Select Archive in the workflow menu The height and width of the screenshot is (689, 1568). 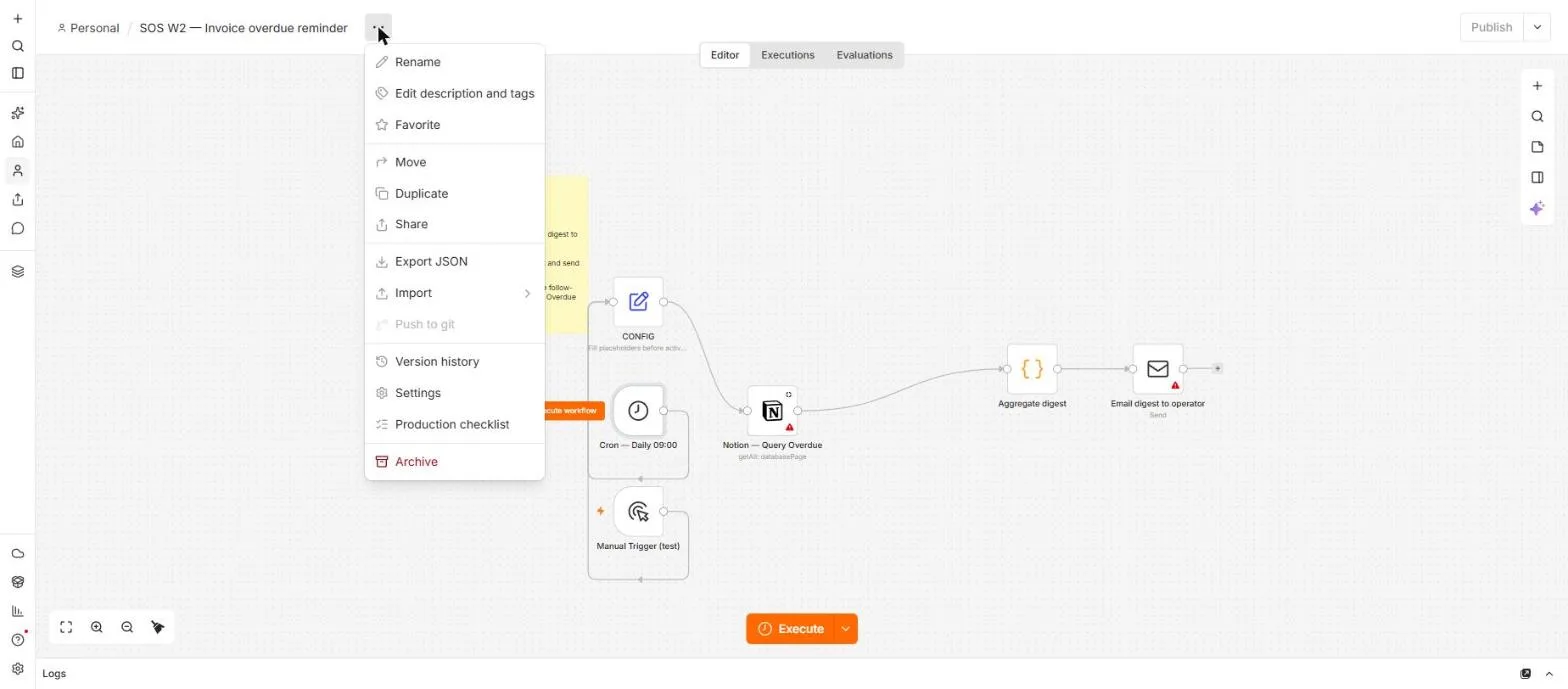click(x=454, y=462)
